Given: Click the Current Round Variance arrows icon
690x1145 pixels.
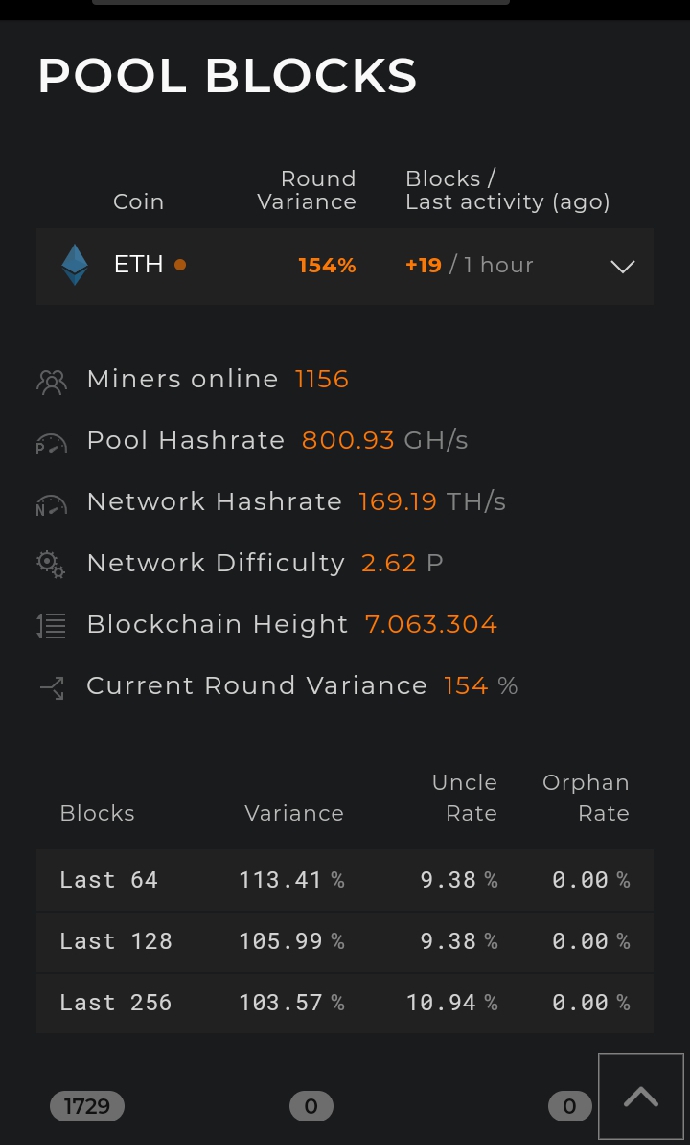Looking at the screenshot, I should tap(51, 687).
